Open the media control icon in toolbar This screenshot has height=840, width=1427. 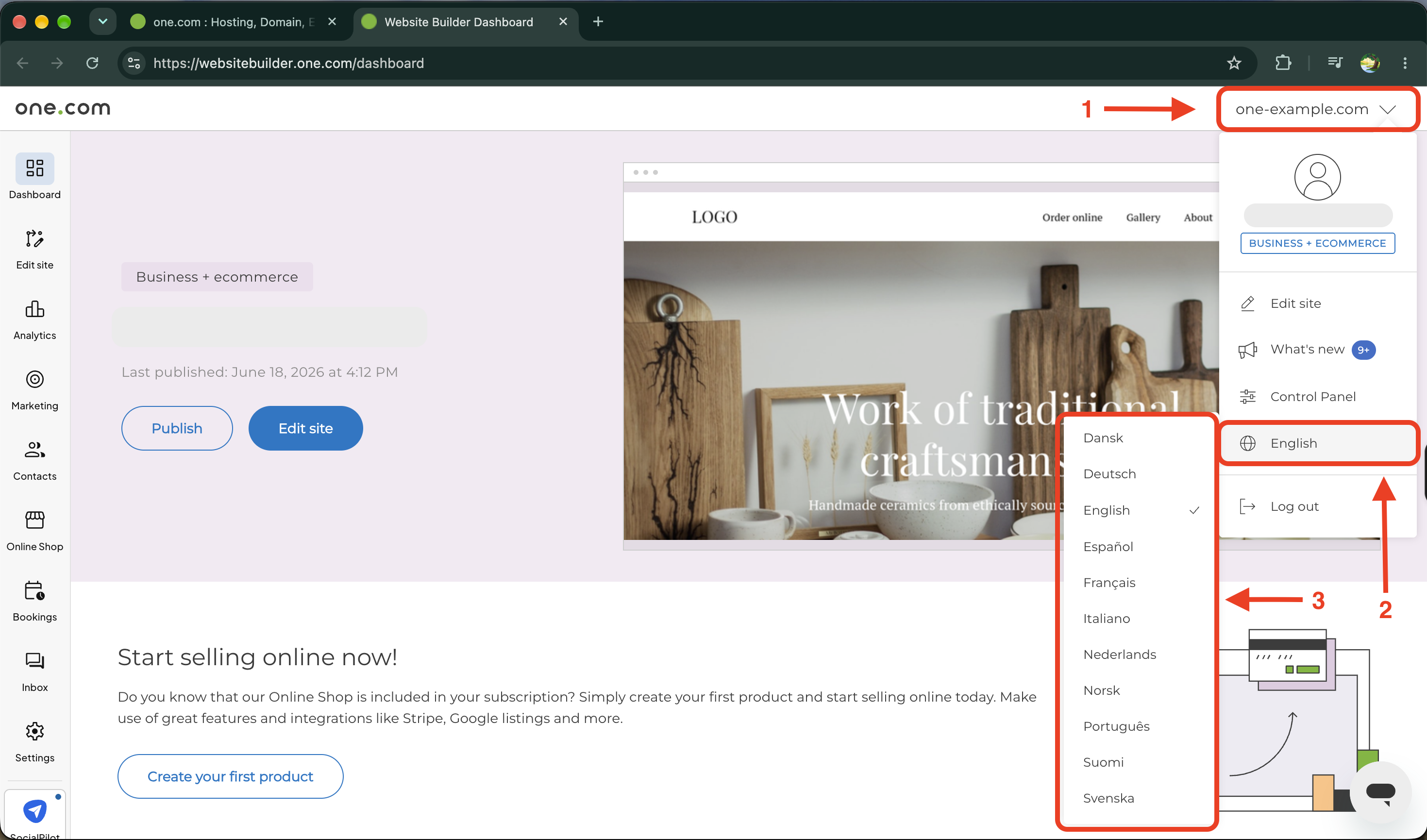(1335, 63)
